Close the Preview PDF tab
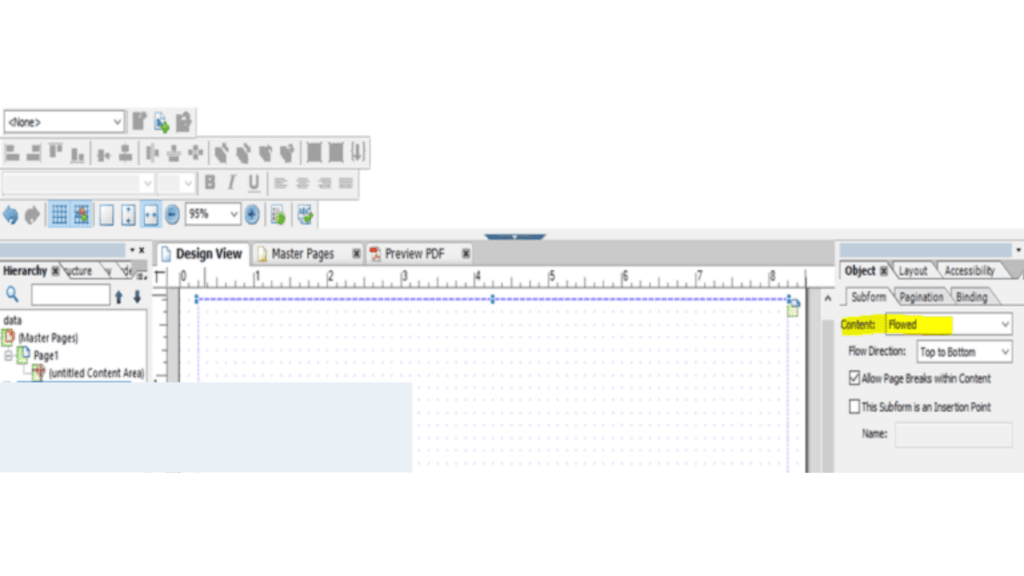1024x576 pixels. click(x=466, y=253)
